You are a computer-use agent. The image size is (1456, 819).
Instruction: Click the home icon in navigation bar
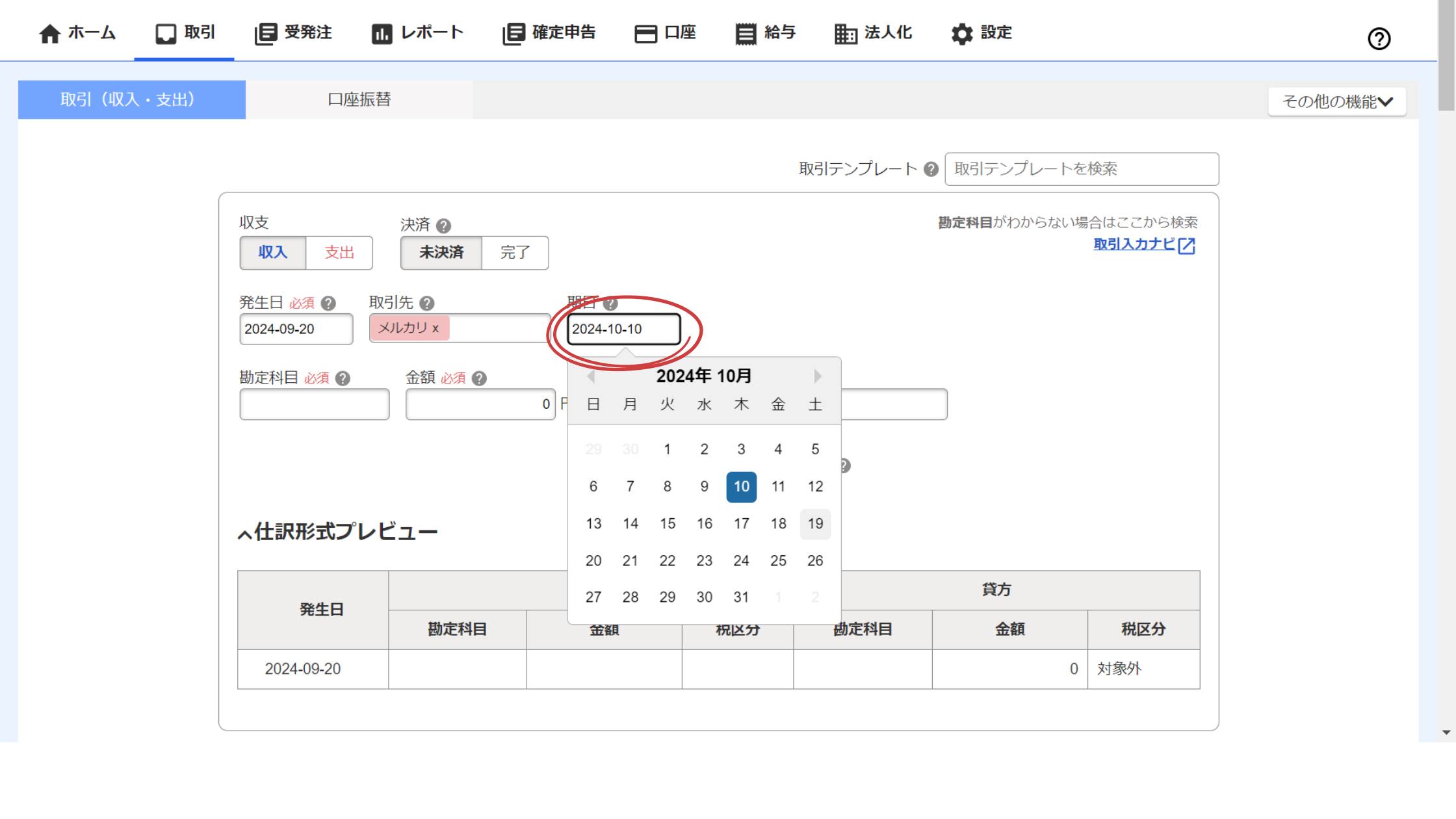[x=50, y=33]
